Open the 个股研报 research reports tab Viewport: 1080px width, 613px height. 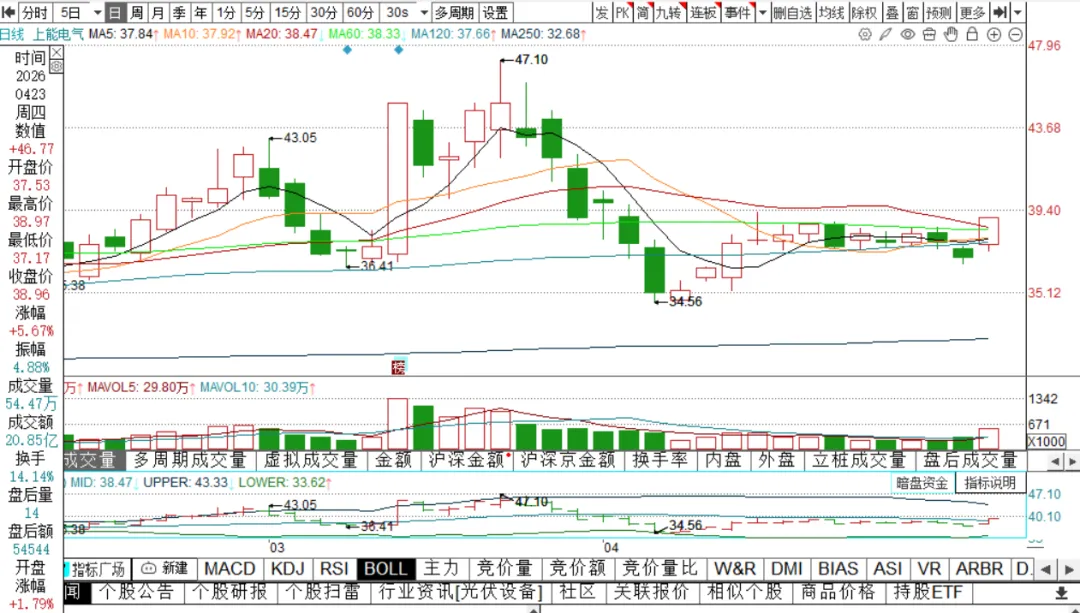pos(230,592)
